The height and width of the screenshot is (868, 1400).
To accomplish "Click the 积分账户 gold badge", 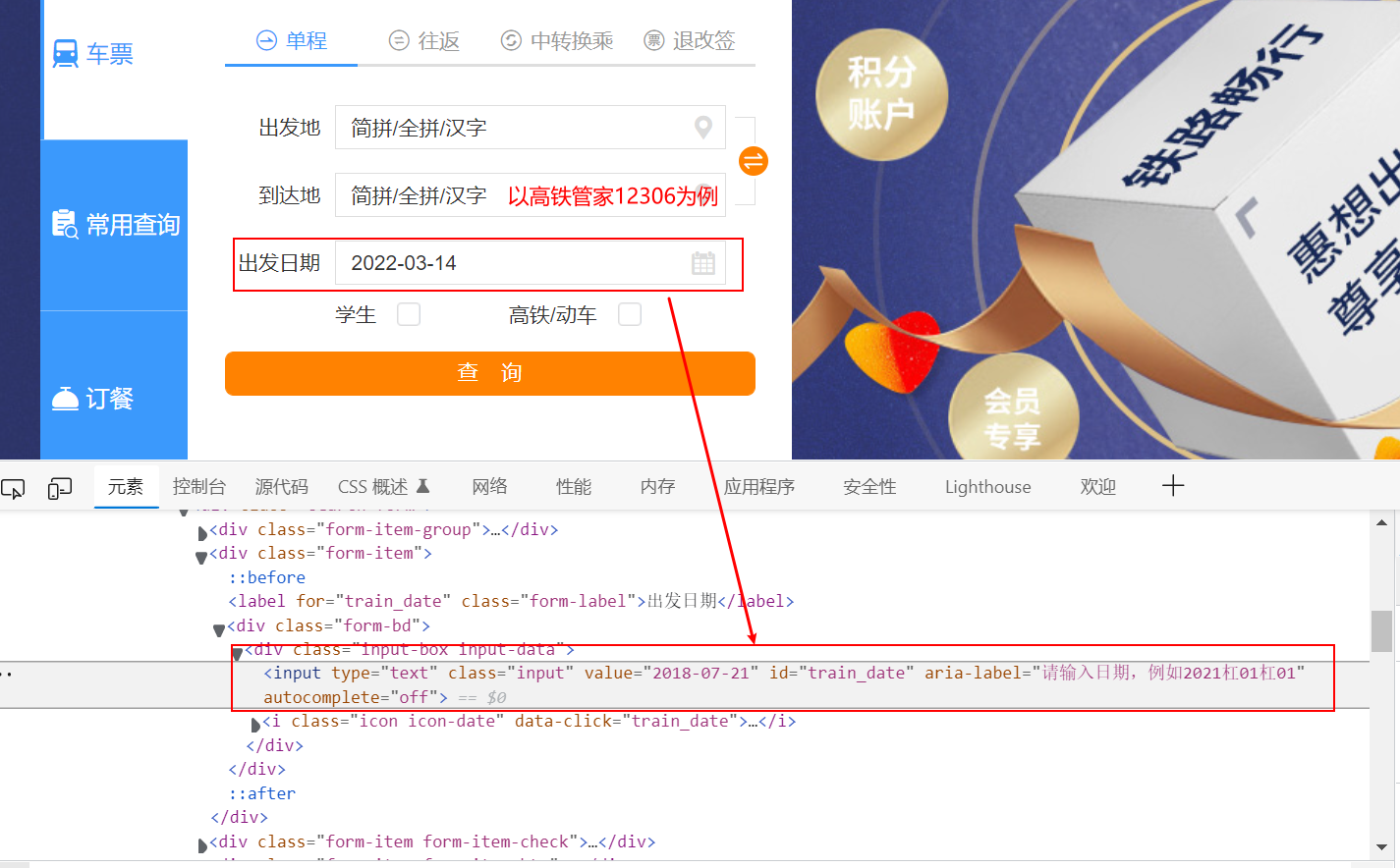I will pos(881,94).
